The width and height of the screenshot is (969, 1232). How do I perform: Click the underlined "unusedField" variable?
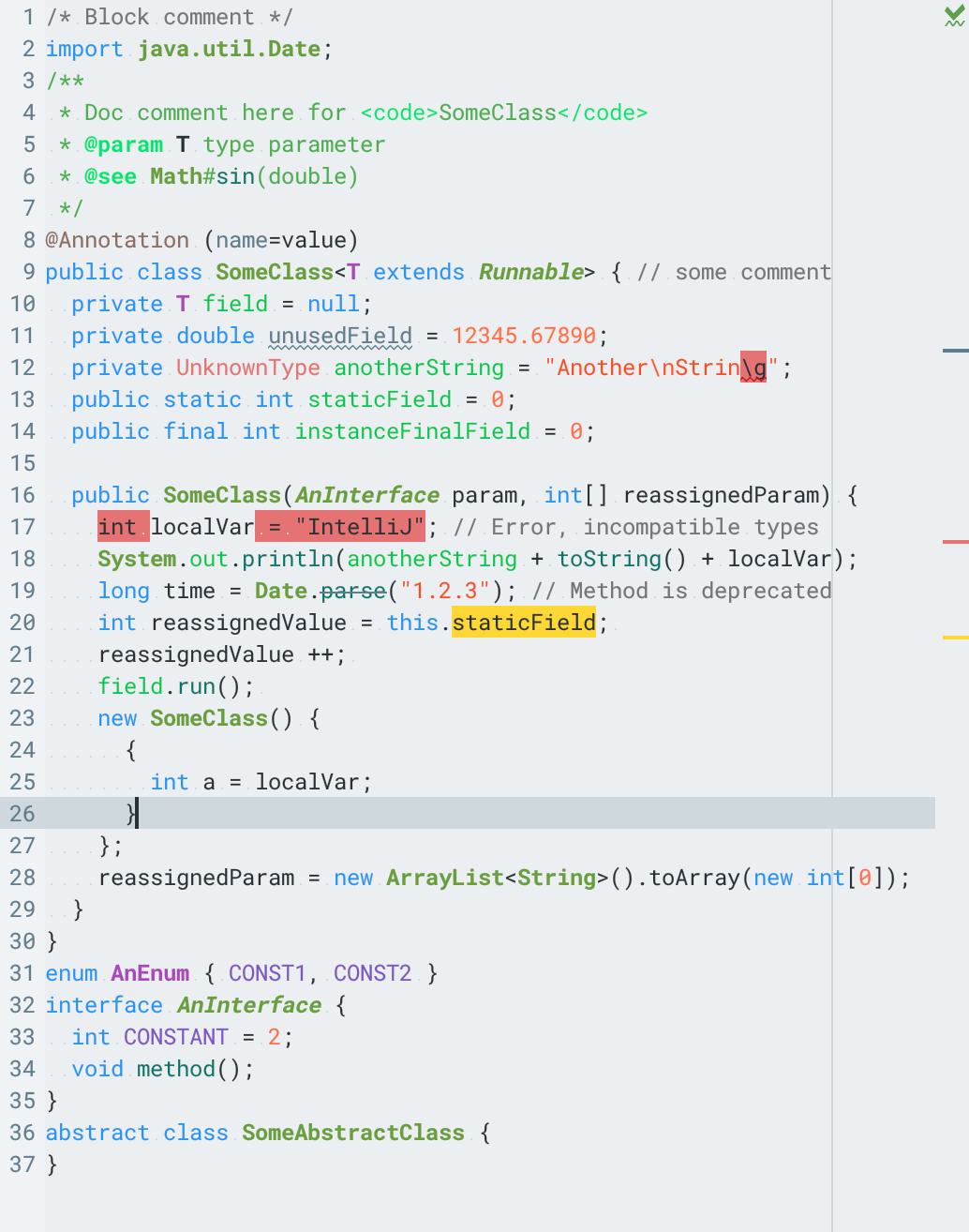tap(339, 335)
